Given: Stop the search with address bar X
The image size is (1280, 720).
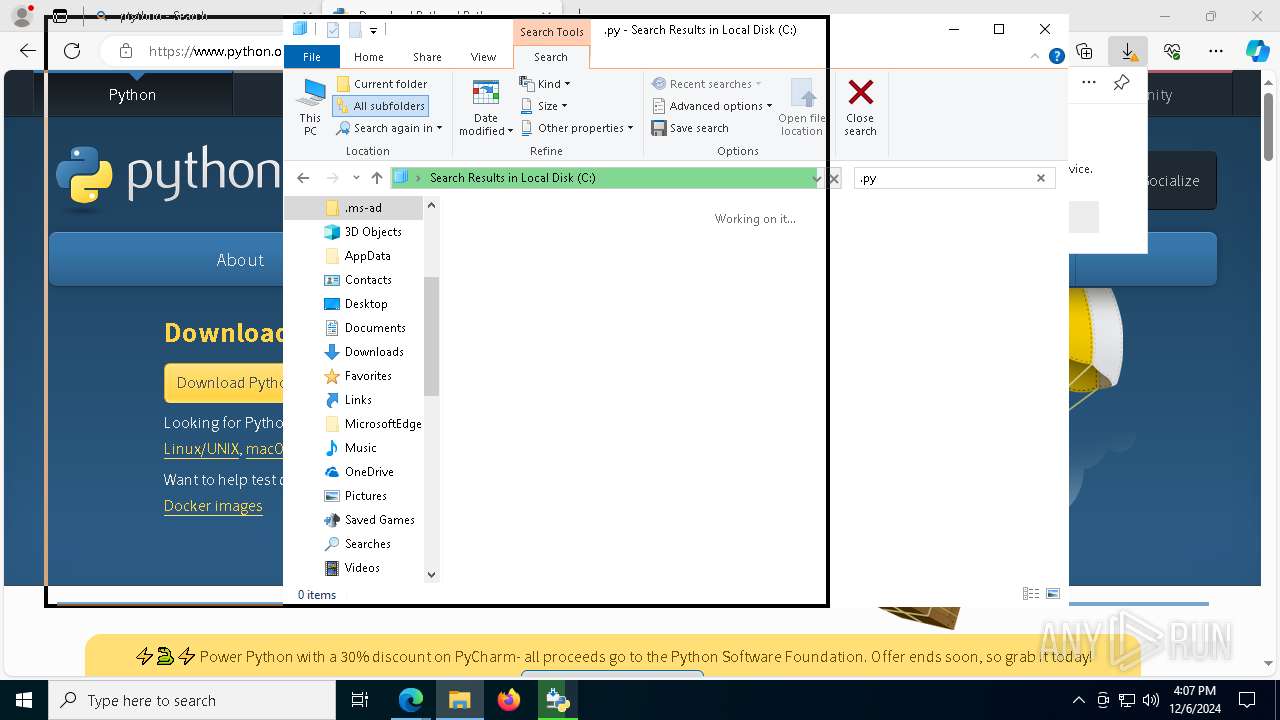Looking at the screenshot, I should coord(834,178).
